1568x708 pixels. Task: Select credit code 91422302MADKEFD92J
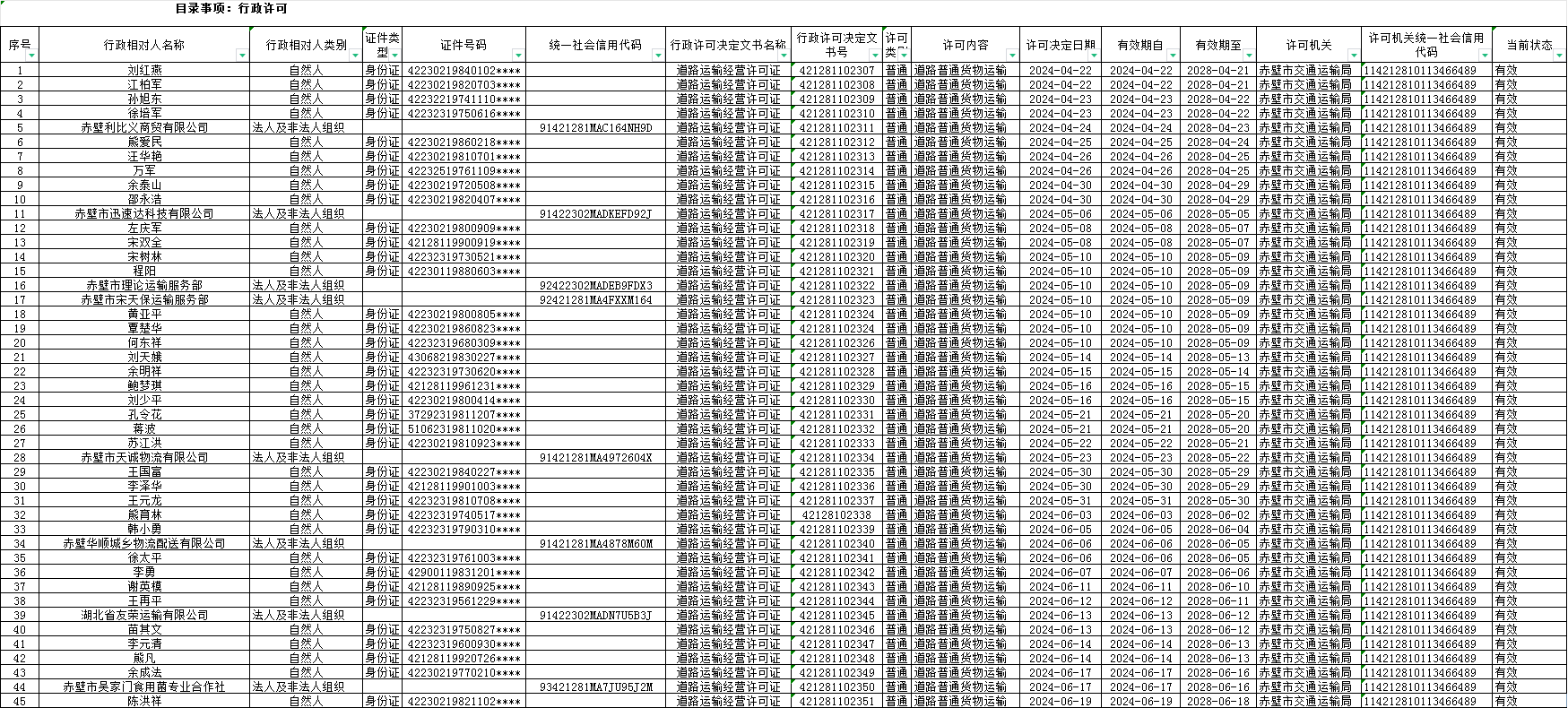tap(596, 213)
